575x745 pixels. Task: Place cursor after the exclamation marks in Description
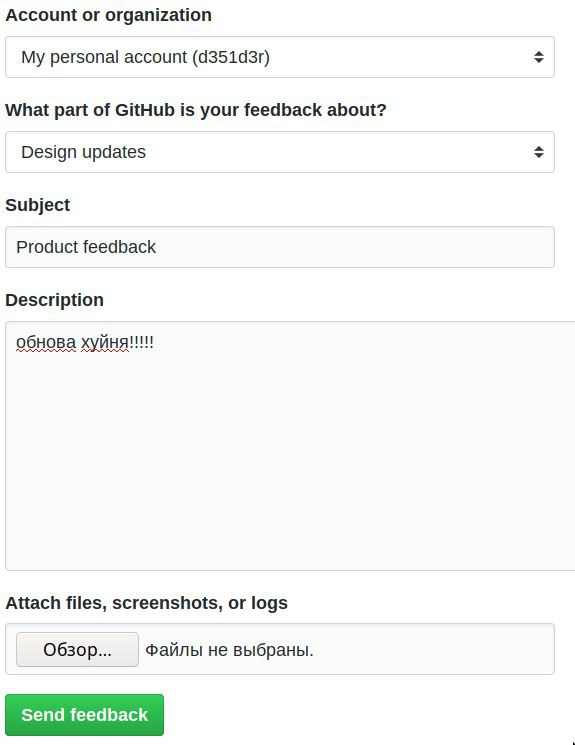coord(155,342)
